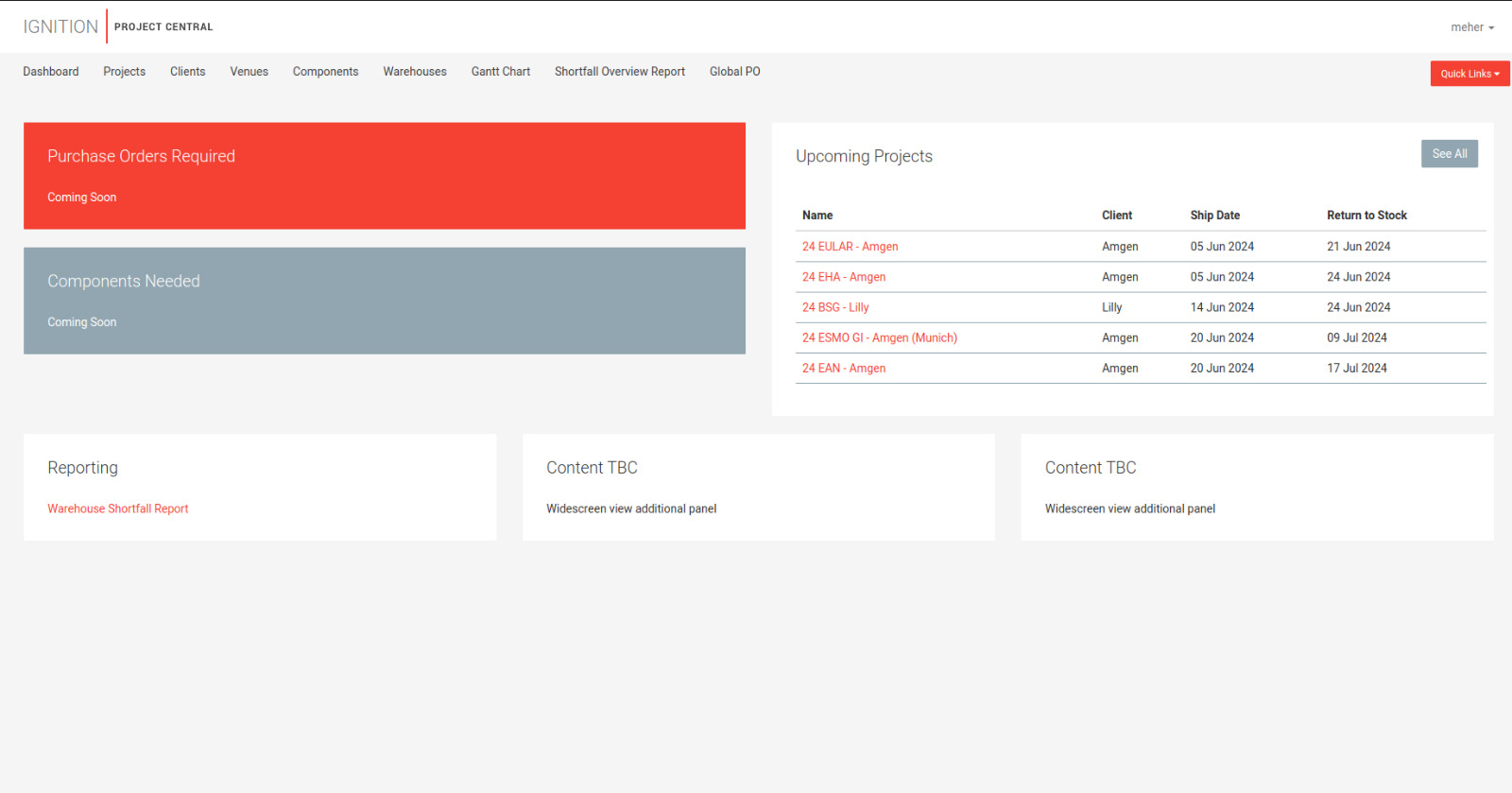Navigate to the Clients page
The width and height of the screenshot is (1512, 793).
coord(187,72)
